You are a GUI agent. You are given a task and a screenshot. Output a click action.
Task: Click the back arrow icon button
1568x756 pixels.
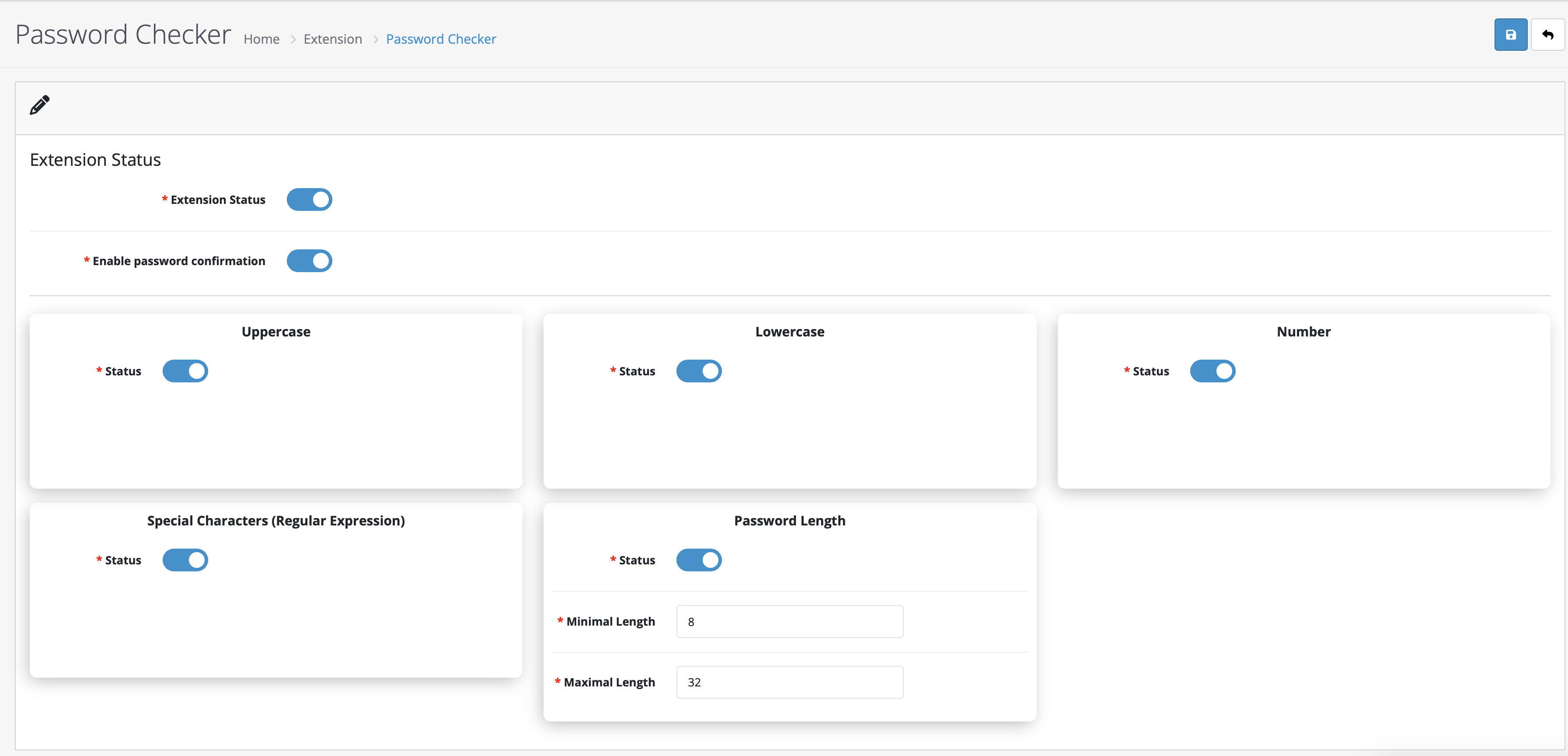click(x=1547, y=35)
